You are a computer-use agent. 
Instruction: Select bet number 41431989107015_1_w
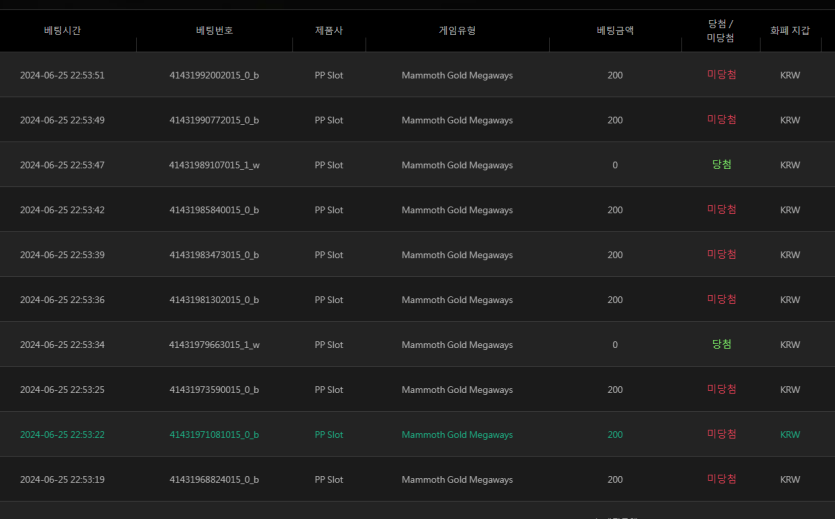214,165
